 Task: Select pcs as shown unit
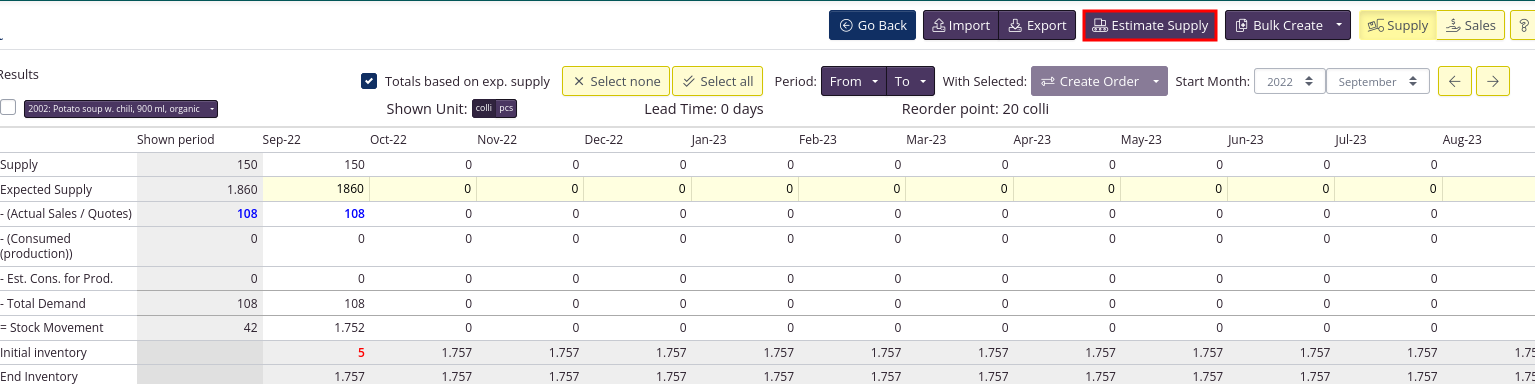[507, 108]
